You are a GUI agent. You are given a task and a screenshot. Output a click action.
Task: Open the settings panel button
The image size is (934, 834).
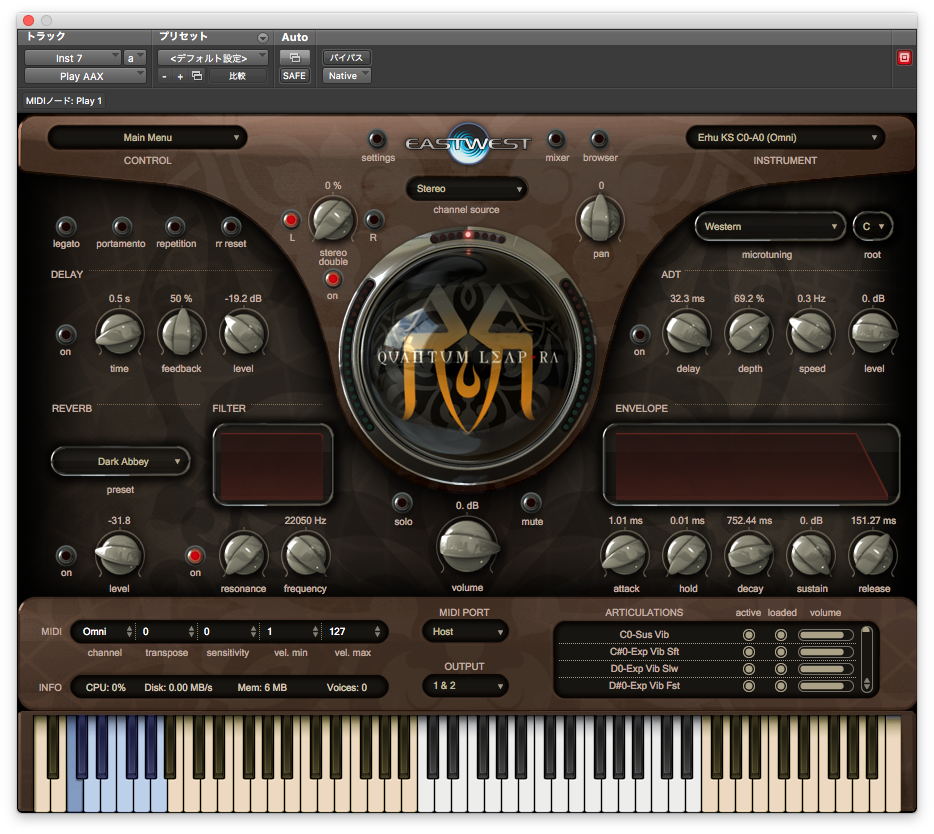click(376, 139)
